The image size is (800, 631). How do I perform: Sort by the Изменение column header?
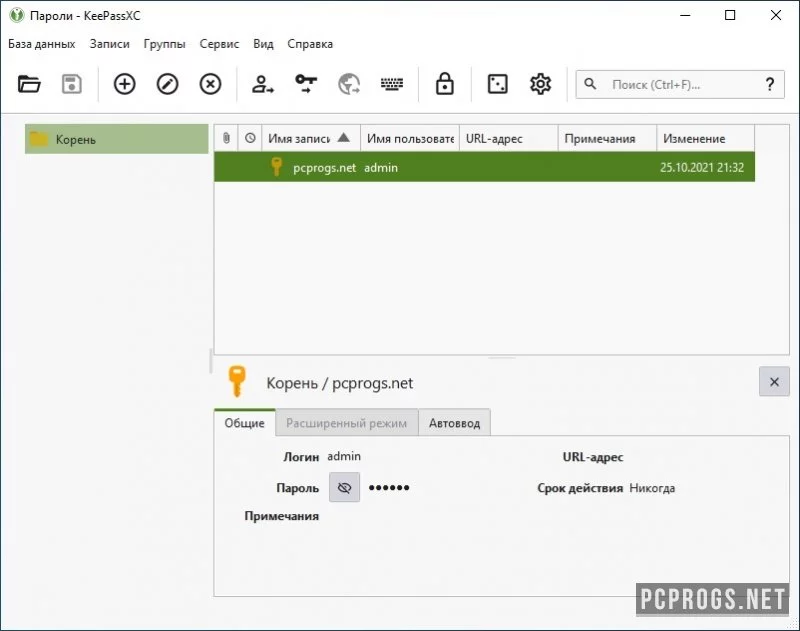[706, 138]
